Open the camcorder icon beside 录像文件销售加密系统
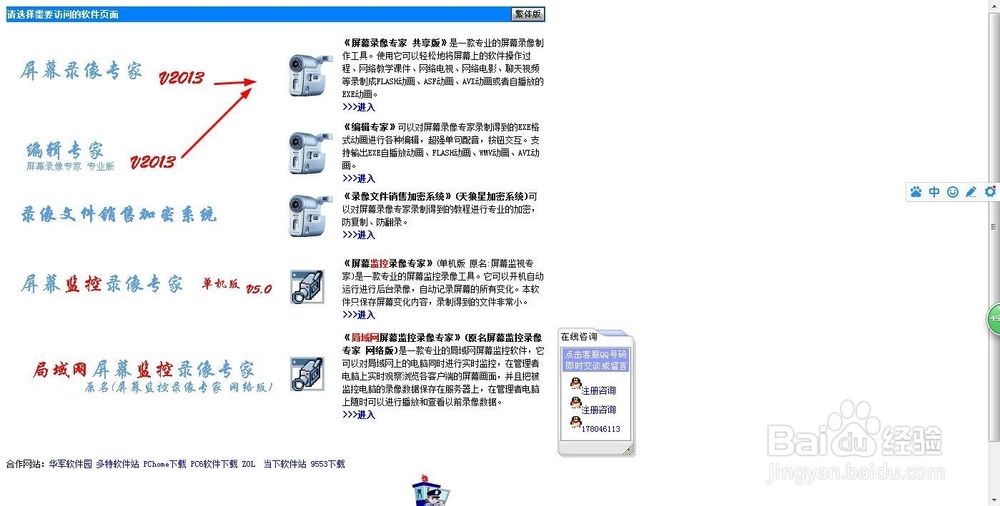The width and height of the screenshot is (1000, 506). tap(311, 215)
